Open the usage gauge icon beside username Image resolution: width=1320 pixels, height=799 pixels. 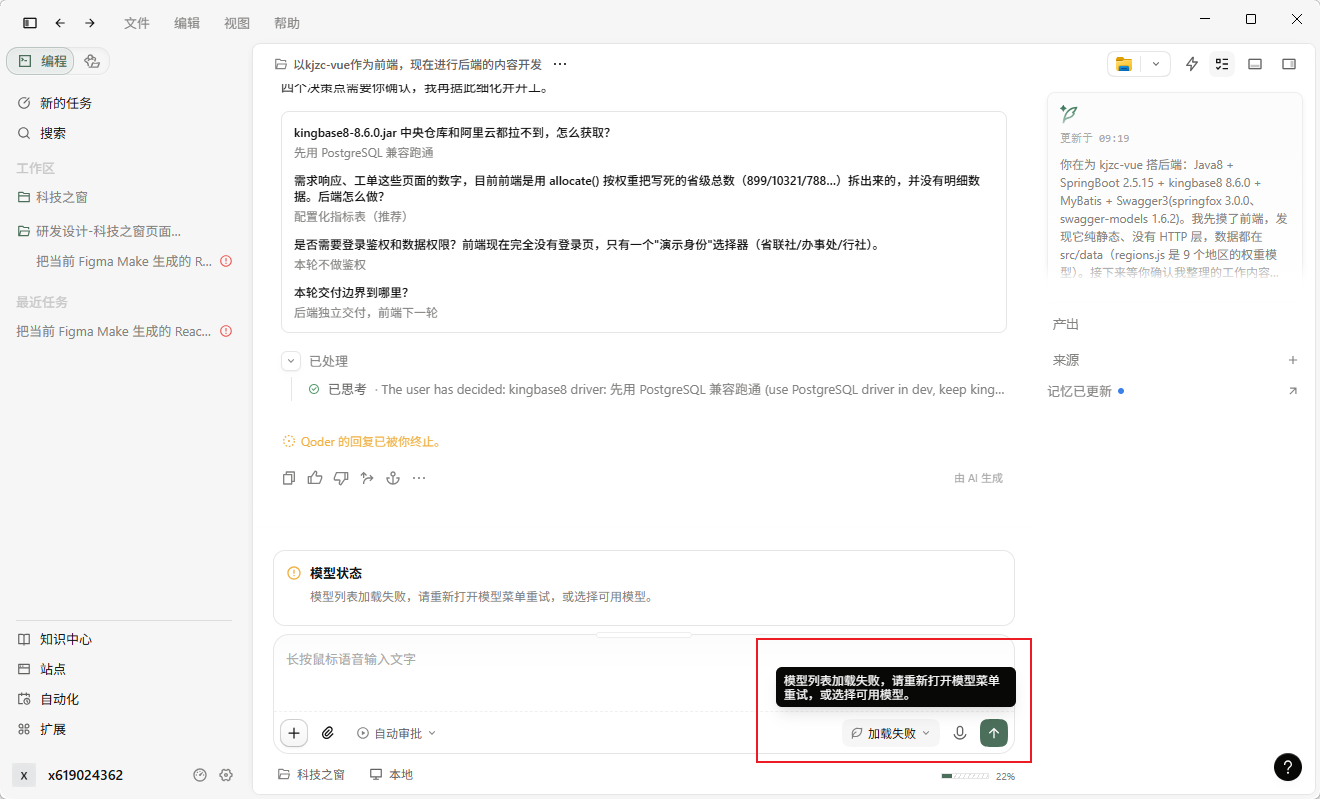(x=200, y=775)
